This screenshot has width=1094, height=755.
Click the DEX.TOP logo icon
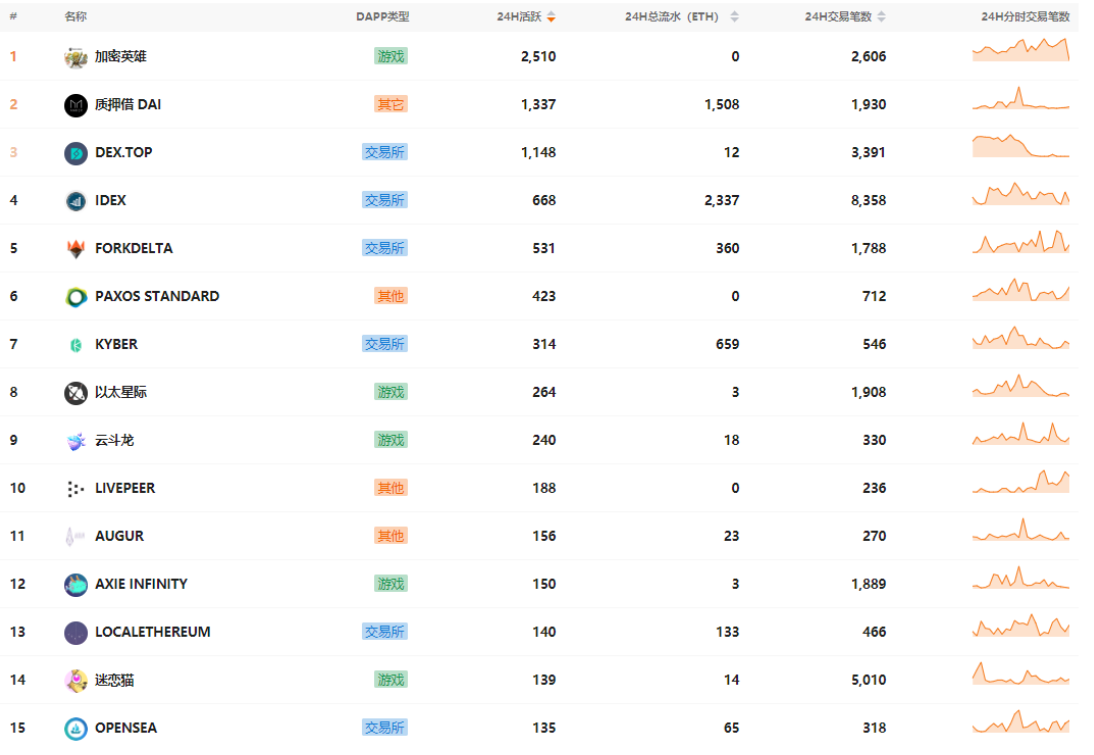[75, 153]
